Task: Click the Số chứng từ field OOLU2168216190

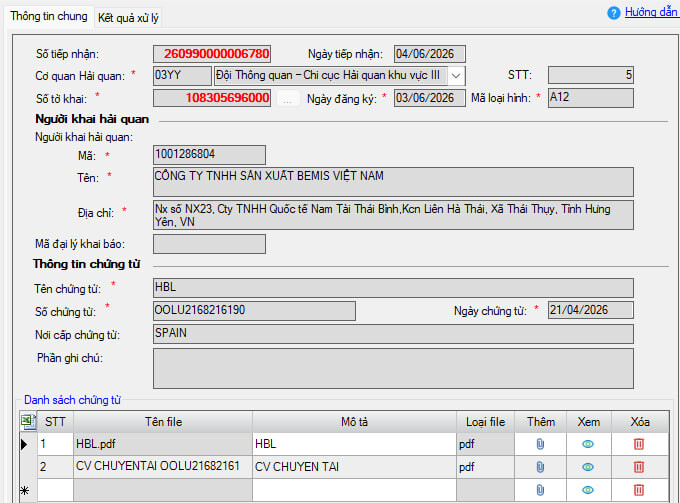Action: (x=254, y=311)
